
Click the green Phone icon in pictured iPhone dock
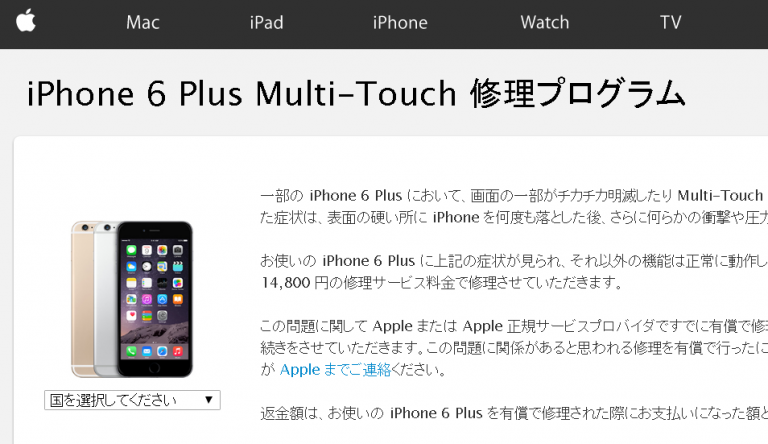131,351
